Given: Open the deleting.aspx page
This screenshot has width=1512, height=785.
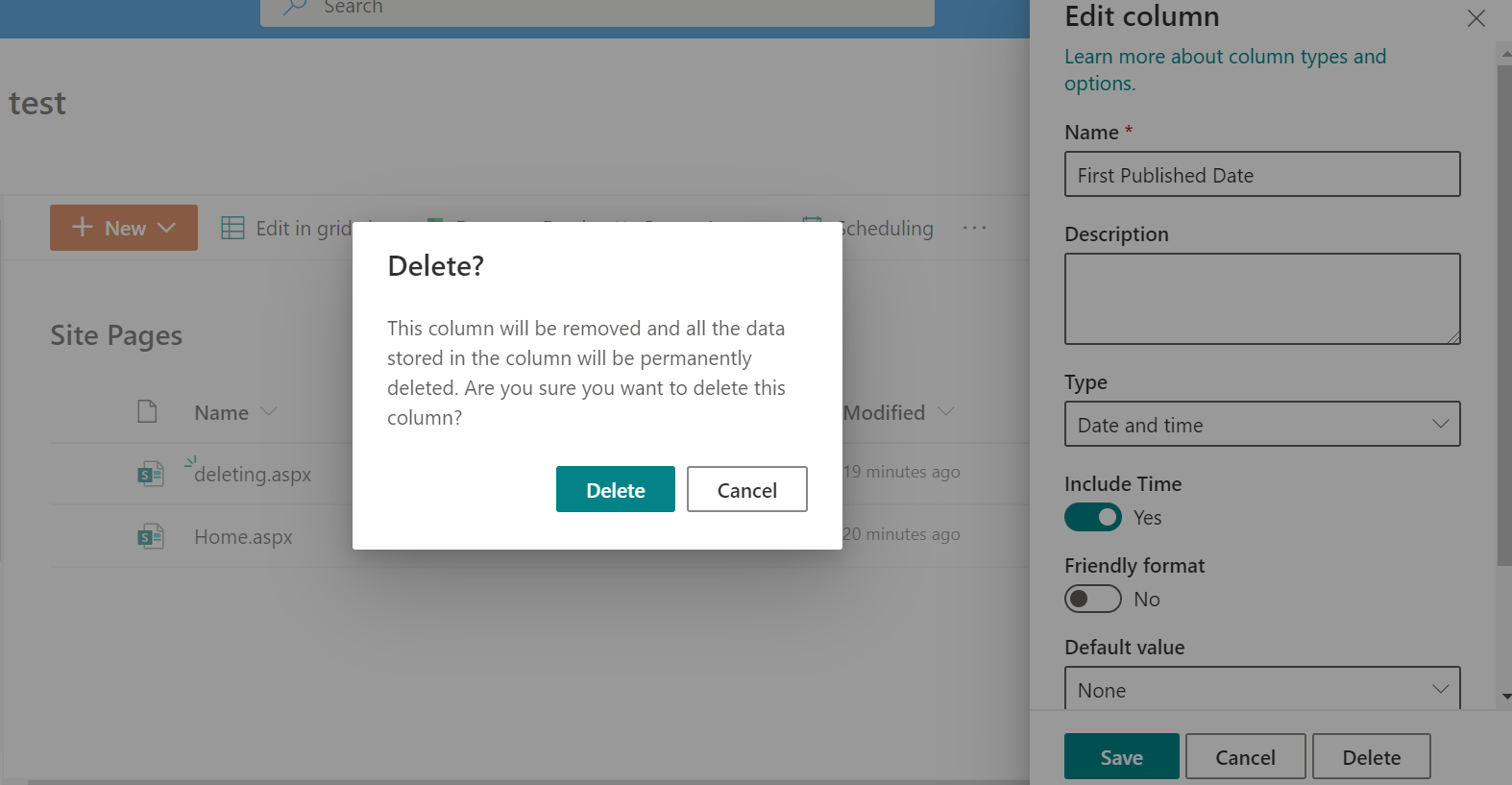Looking at the screenshot, I should pyautogui.click(x=253, y=474).
